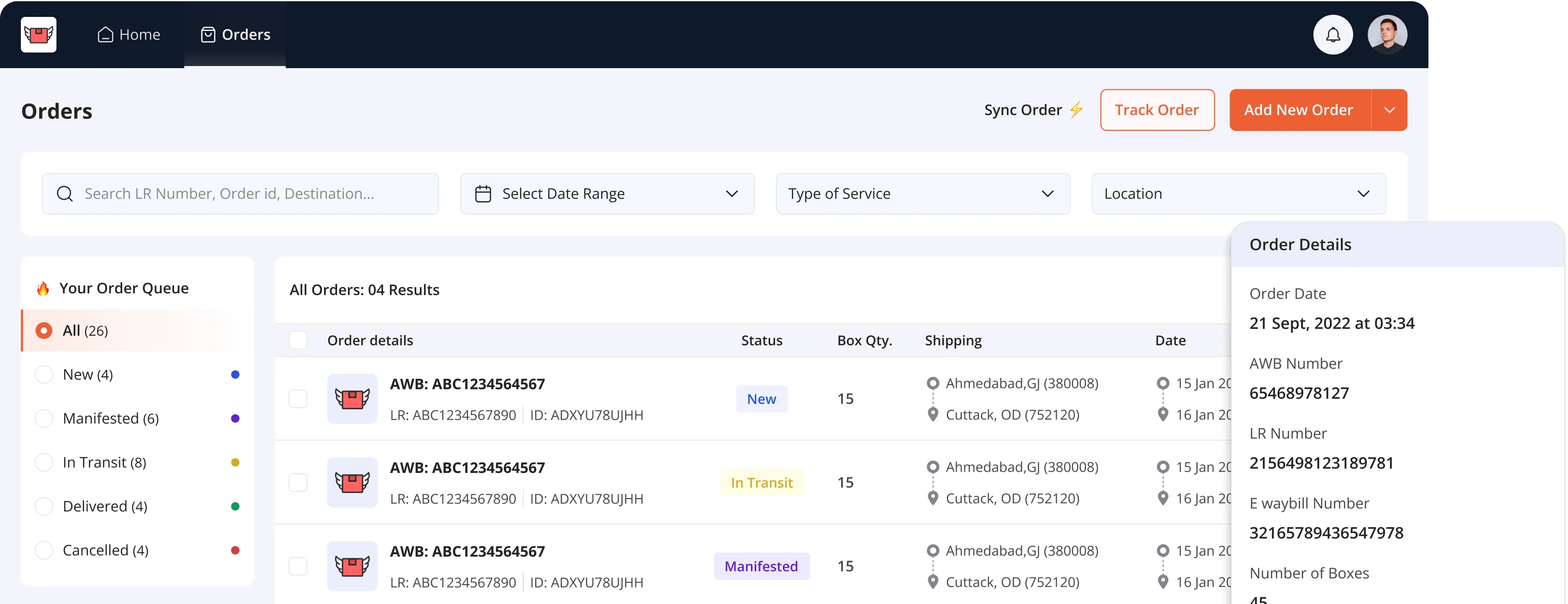The height and width of the screenshot is (604, 1568).
Task: Check the checkbox for the New order row
Action: [x=297, y=399]
